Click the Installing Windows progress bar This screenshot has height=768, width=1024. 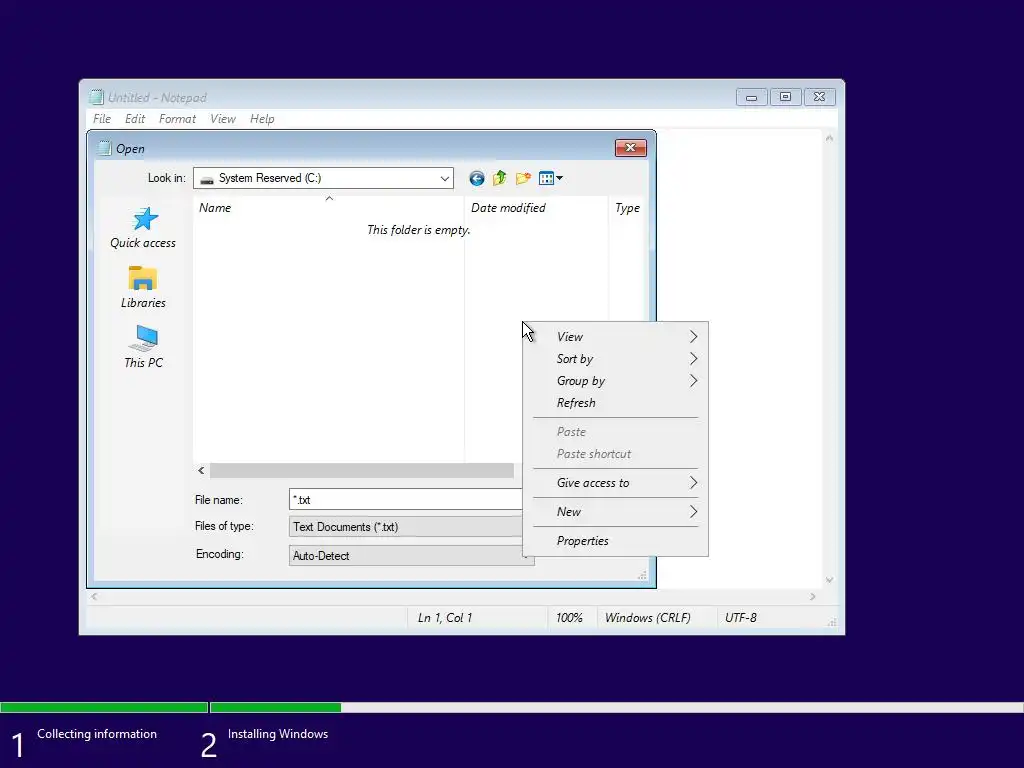[616, 707]
